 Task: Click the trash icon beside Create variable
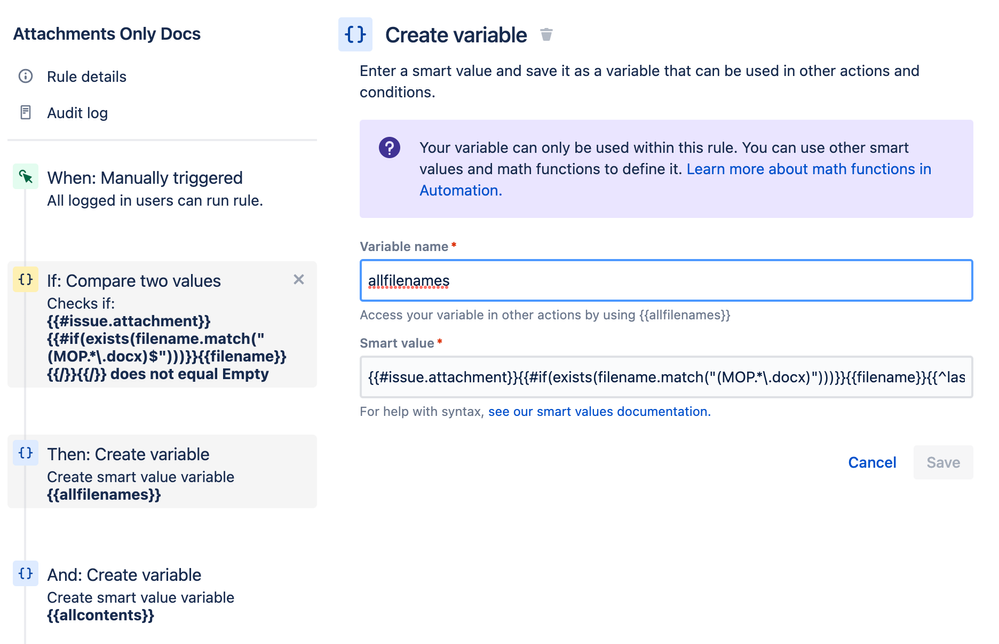546,35
